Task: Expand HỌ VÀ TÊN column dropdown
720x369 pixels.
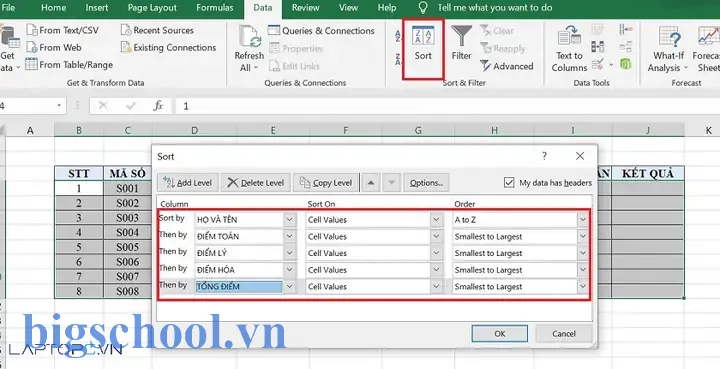Action: tap(289, 219)
